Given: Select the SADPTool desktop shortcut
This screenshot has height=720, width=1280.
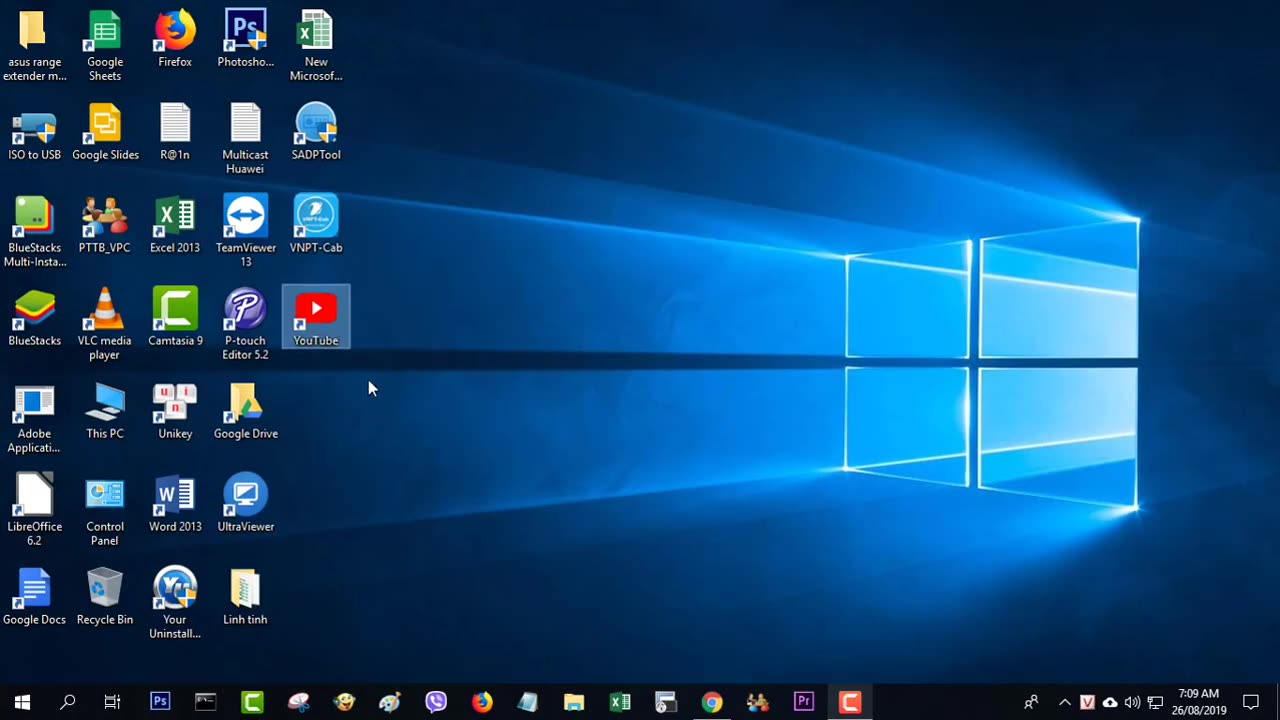Looking at the screenshot, I should click(x=316, y=133).
